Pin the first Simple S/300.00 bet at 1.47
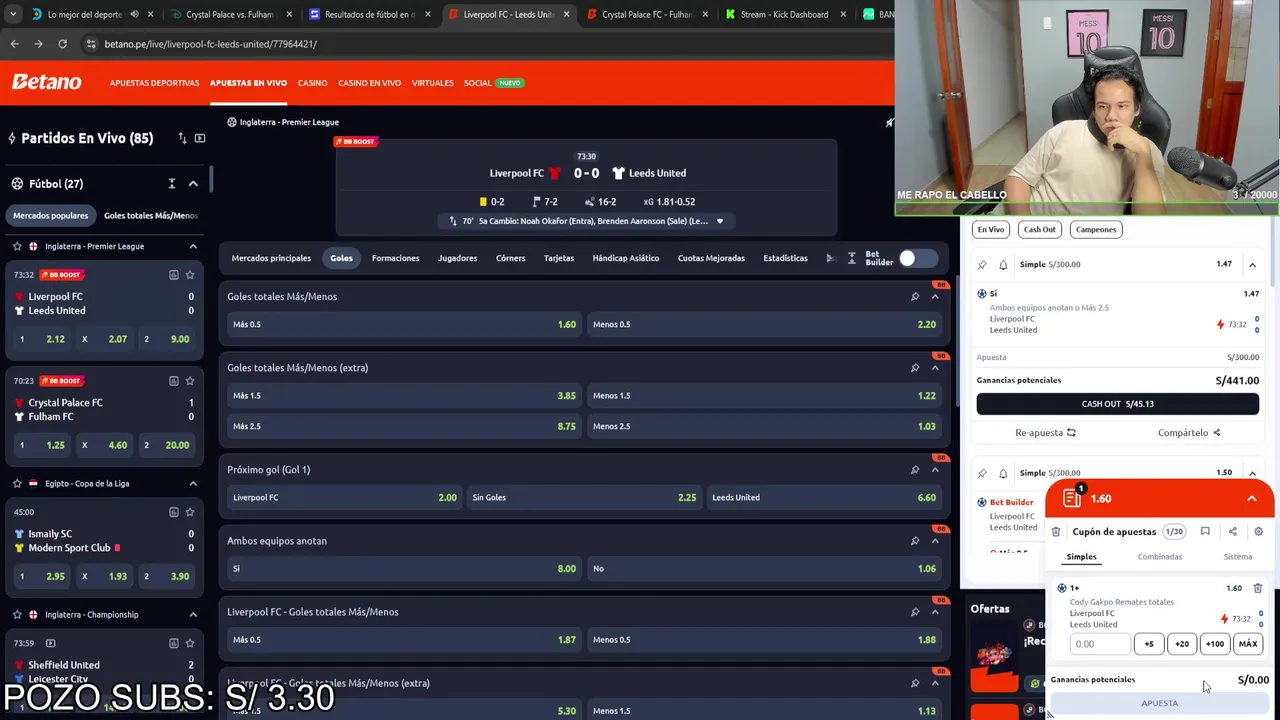The width and height of the screenshot is (1280, 720). [982, 265]
